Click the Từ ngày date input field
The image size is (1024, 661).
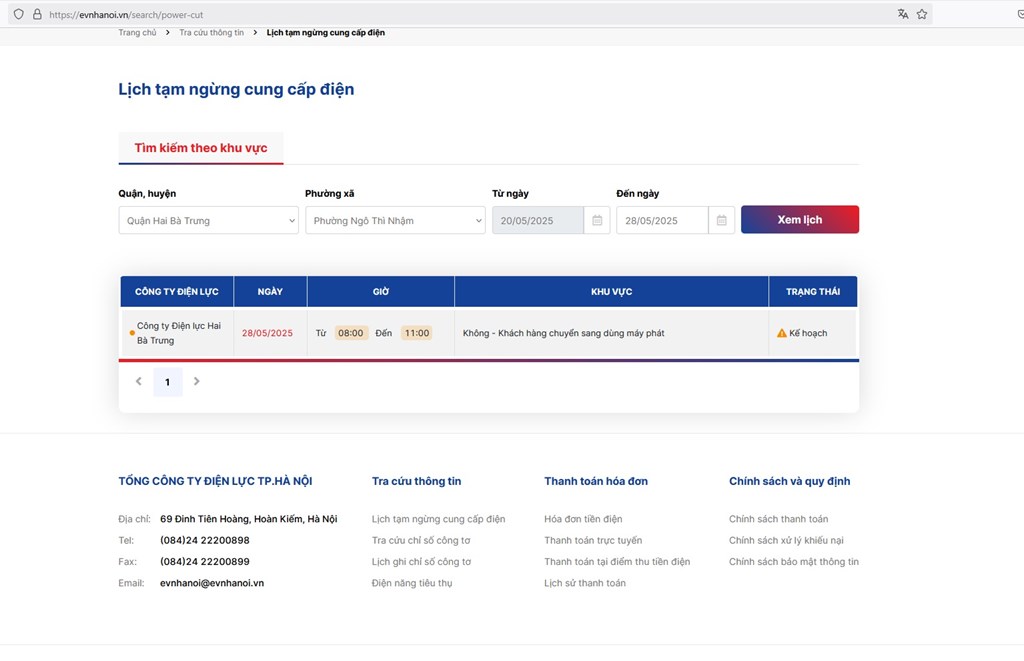[538, 220]
